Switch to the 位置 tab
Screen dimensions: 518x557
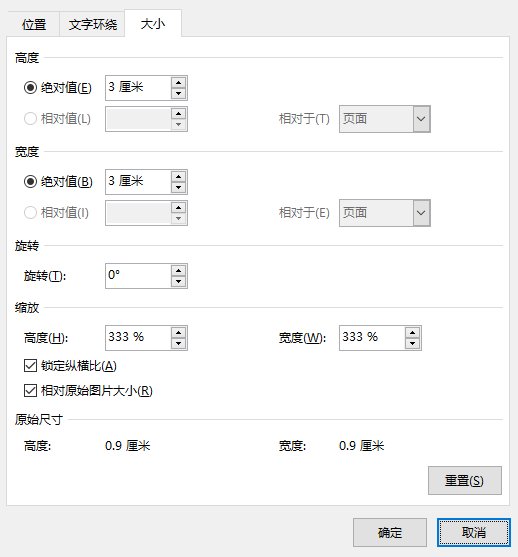[34, 25]
